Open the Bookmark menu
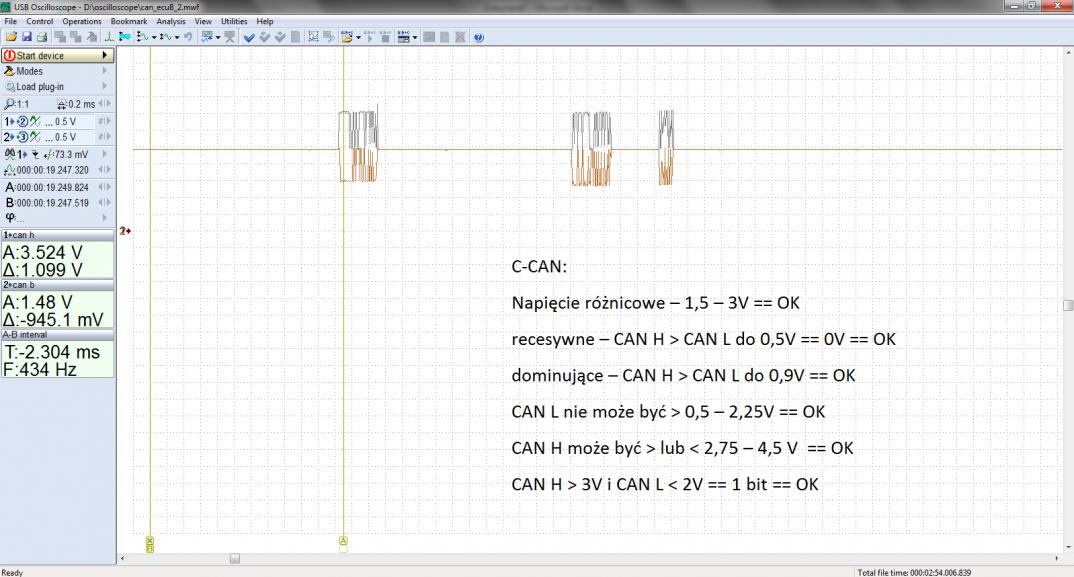This screenshot has height=577, width=1074. pyautogui.click(x=128, y=21)
